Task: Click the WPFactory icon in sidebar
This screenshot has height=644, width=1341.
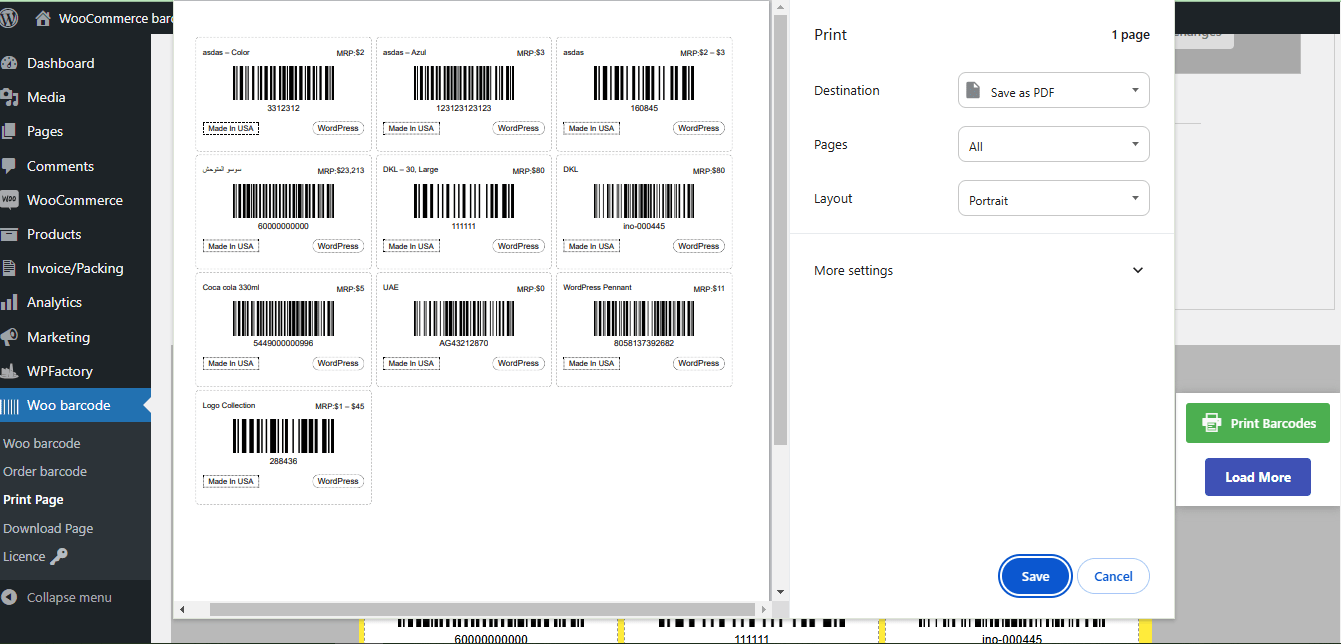Action: click(x=10, y=371)
